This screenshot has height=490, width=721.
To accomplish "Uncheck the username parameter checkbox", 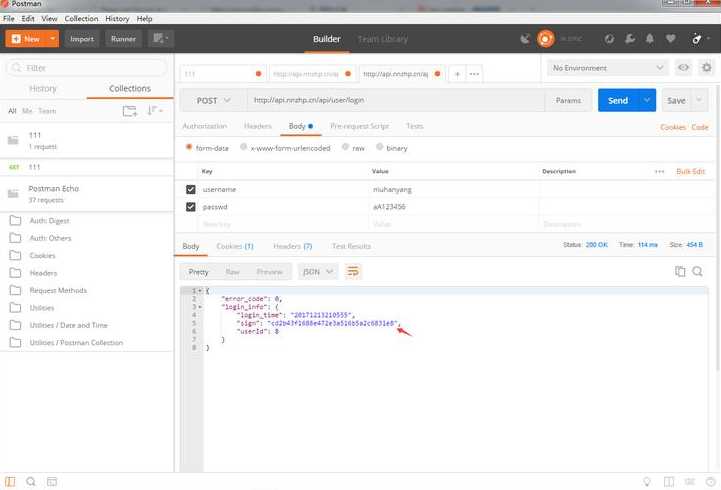I will tap(190, 189).
